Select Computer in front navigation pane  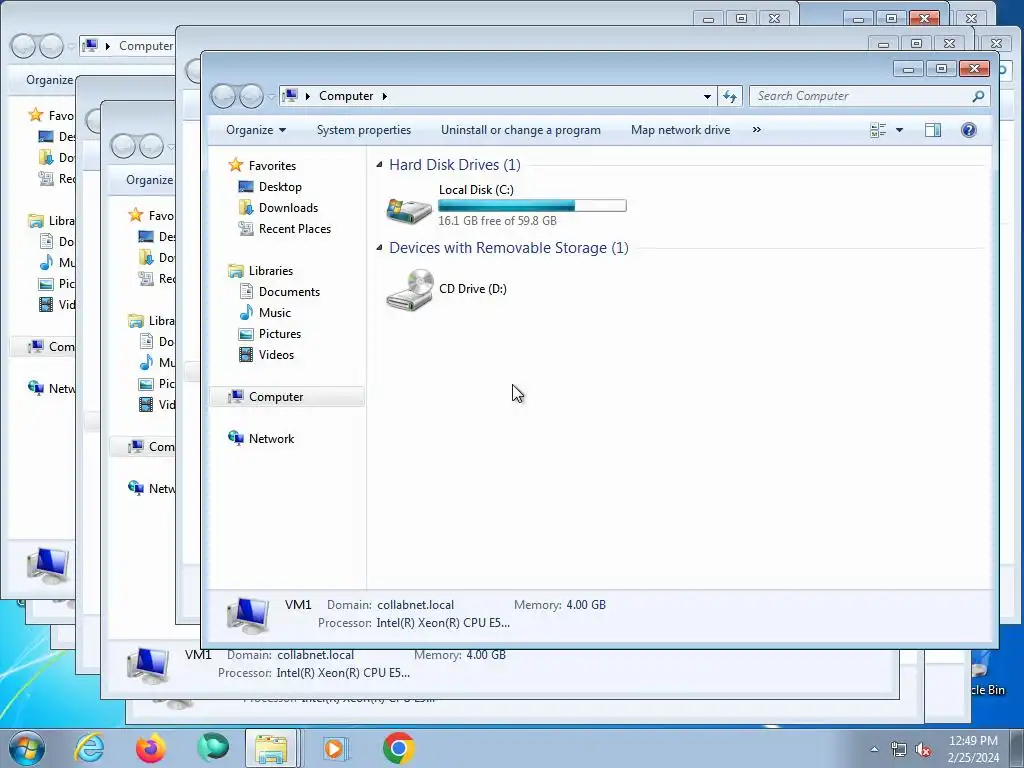[x=286, y=396]
